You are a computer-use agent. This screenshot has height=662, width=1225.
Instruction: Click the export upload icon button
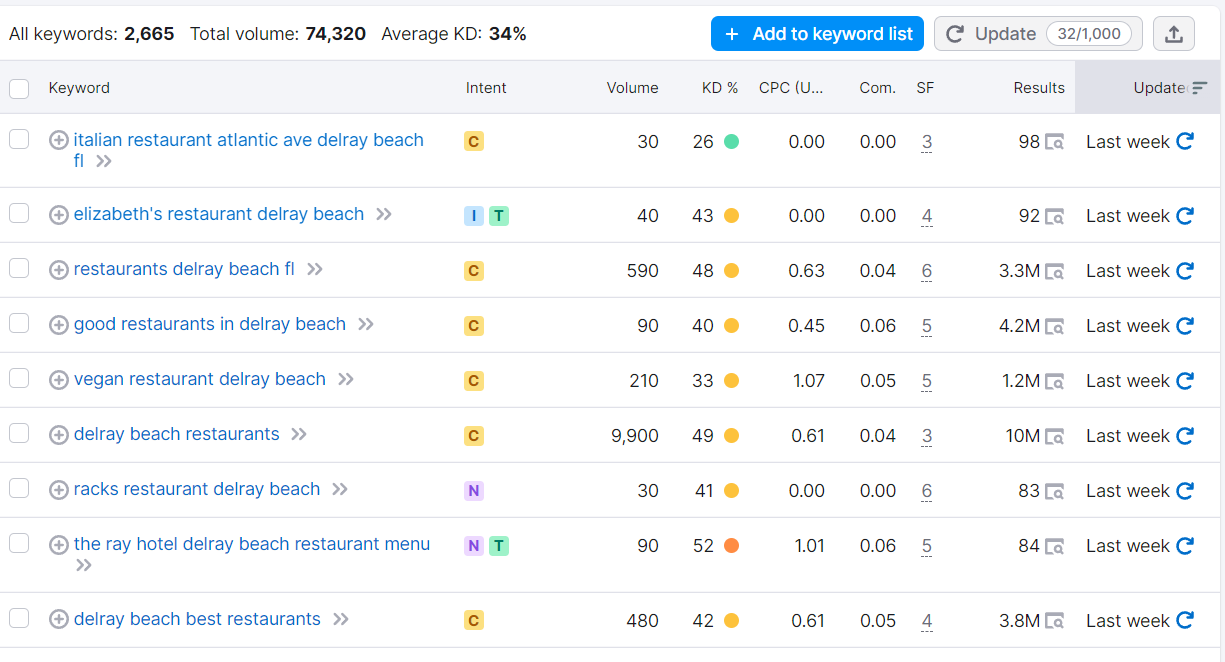tap(1174, 34)
